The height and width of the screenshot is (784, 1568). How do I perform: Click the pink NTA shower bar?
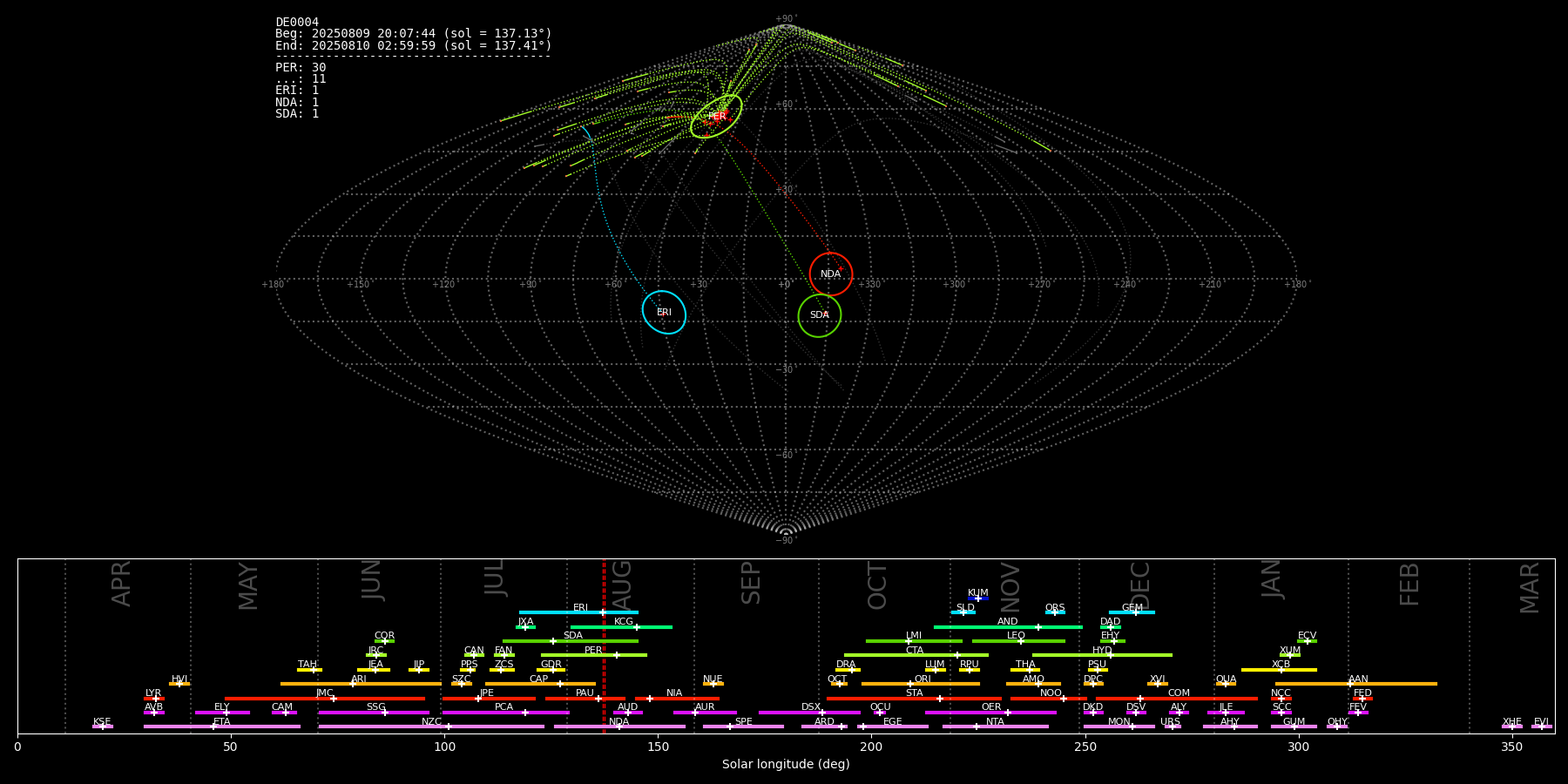click(995, 727)
